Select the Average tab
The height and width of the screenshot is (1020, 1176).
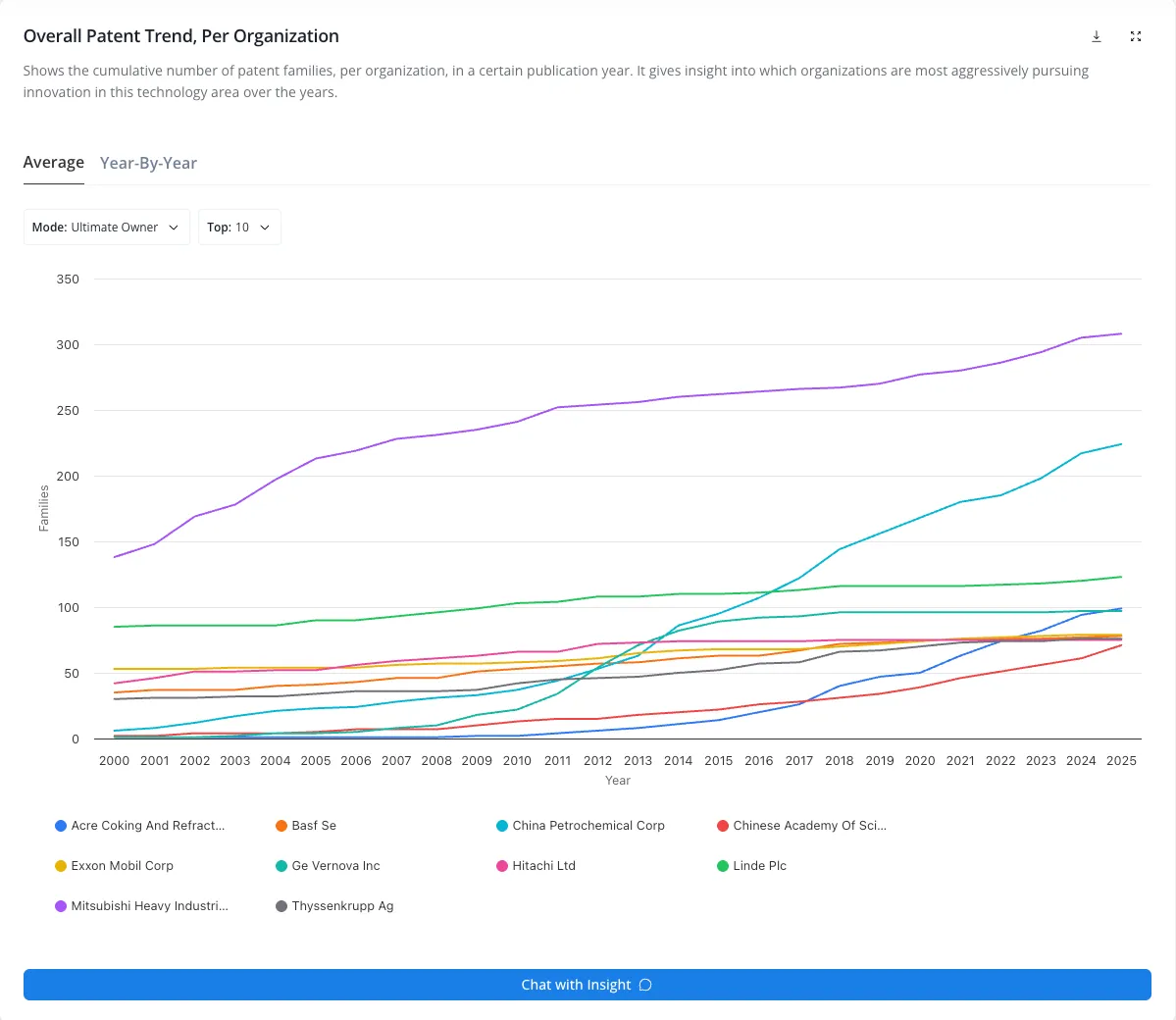(54, 162)
